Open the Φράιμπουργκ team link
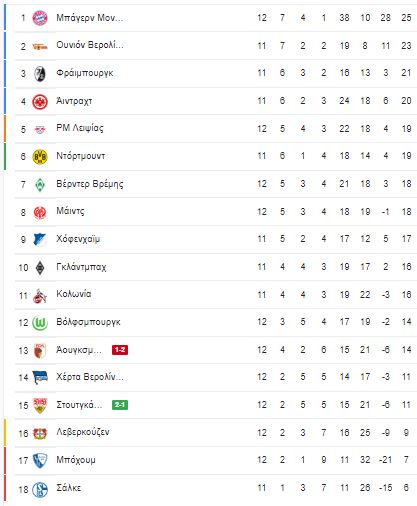Image resolution: width=417 pixels, height=506 pixels. point(85,73)
